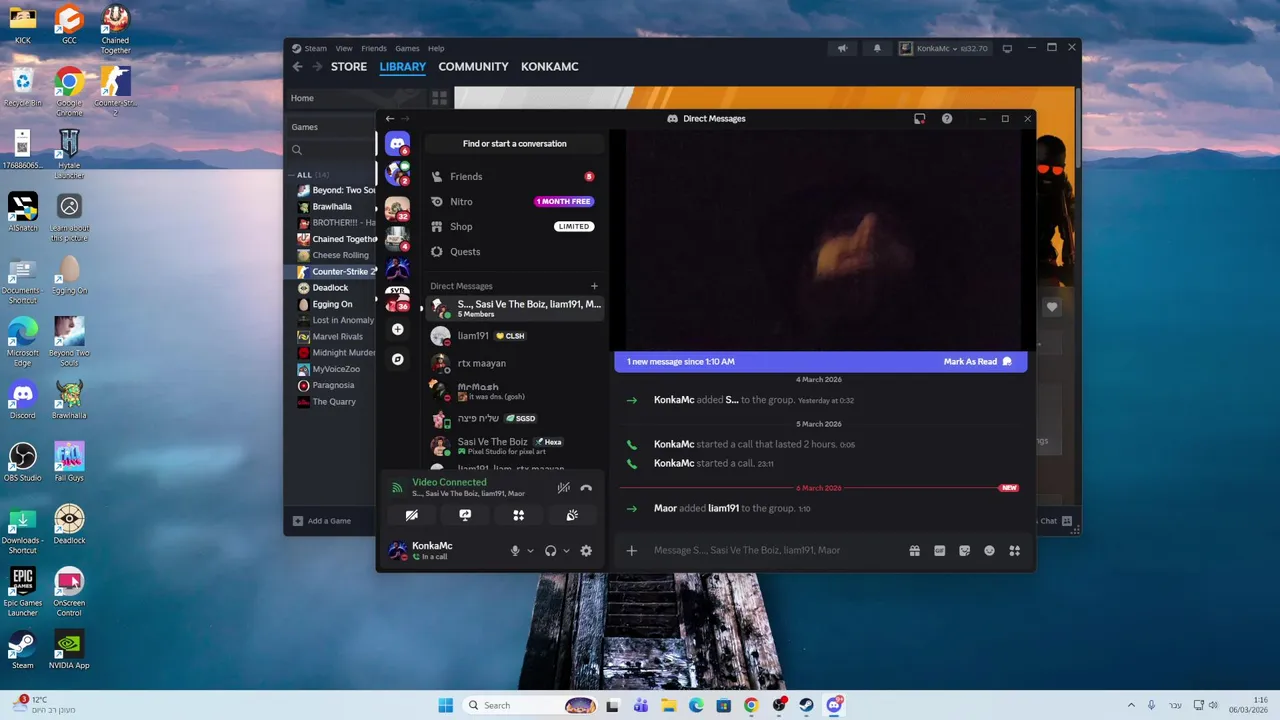
Task: Select Deadlock in Steam library
Action: point(330,288)
